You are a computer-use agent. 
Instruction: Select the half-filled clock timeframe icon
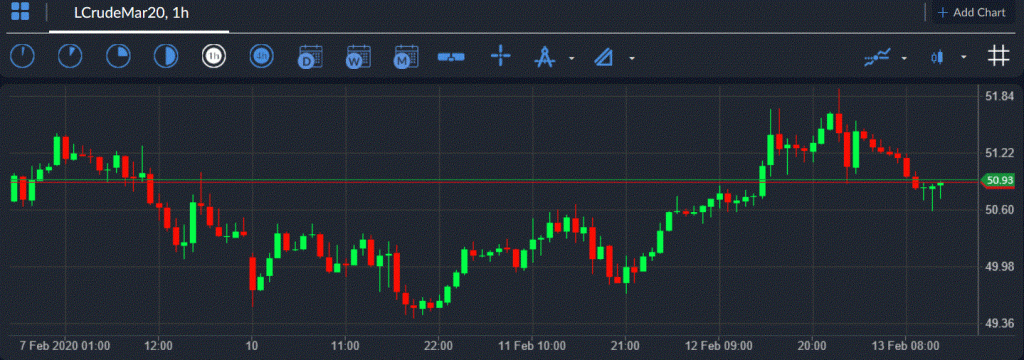[x=166, y=57]
